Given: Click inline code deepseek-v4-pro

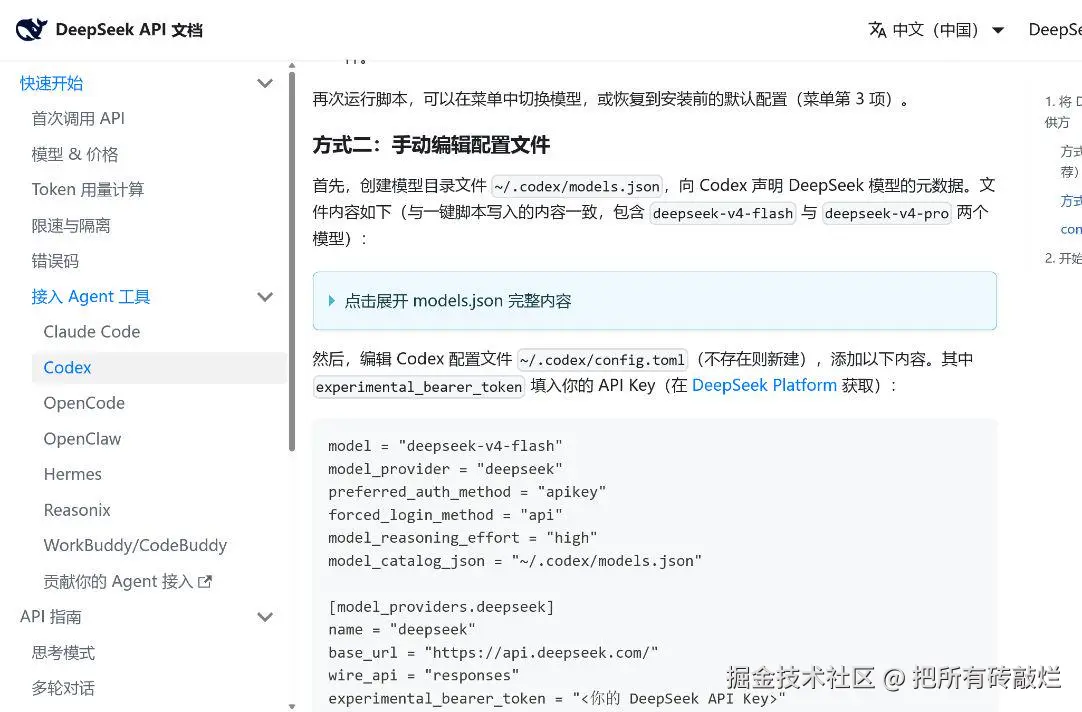Looking at the screenshot, I should (x=887, y=213).
